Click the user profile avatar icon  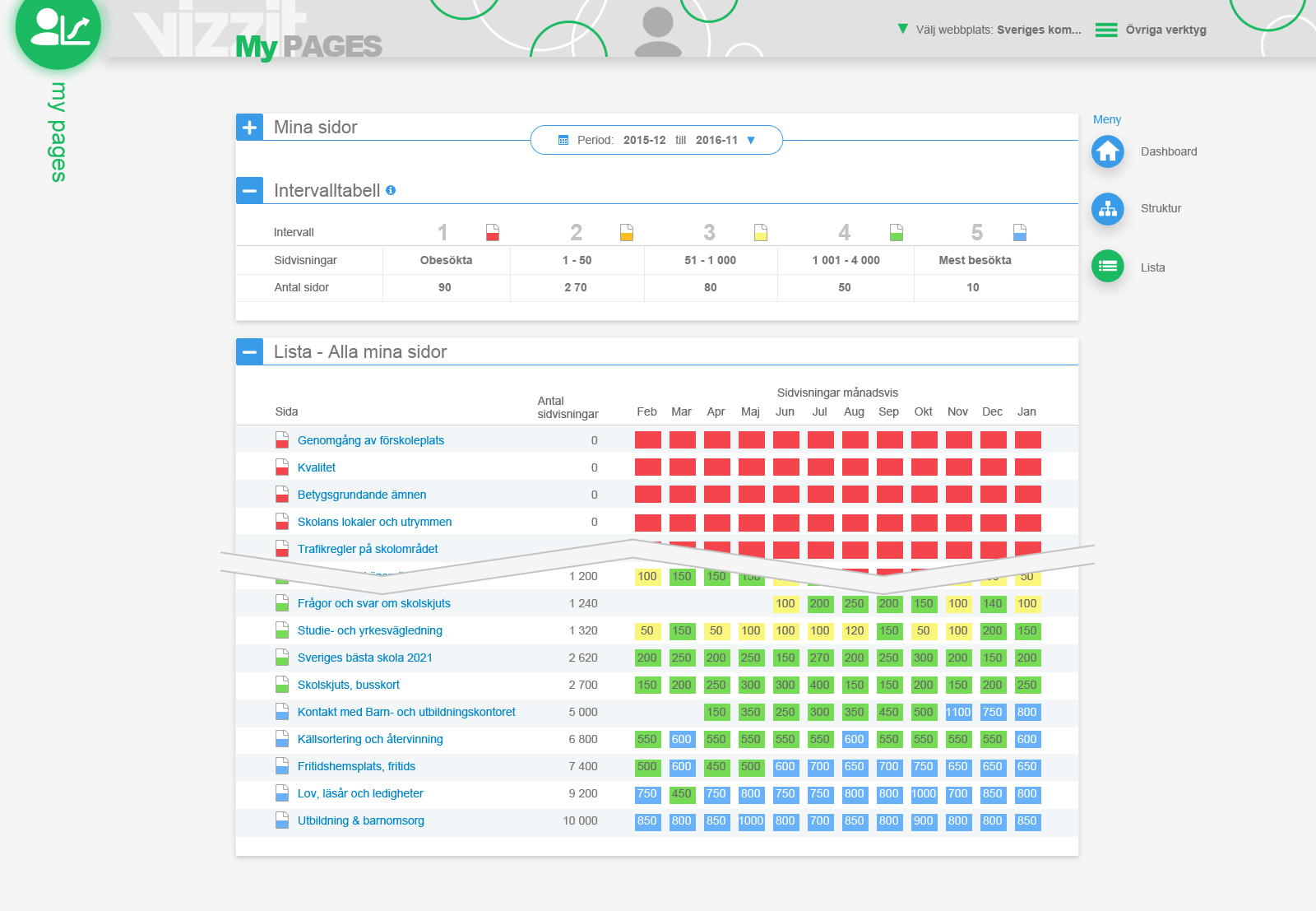(x=658, y=31)
